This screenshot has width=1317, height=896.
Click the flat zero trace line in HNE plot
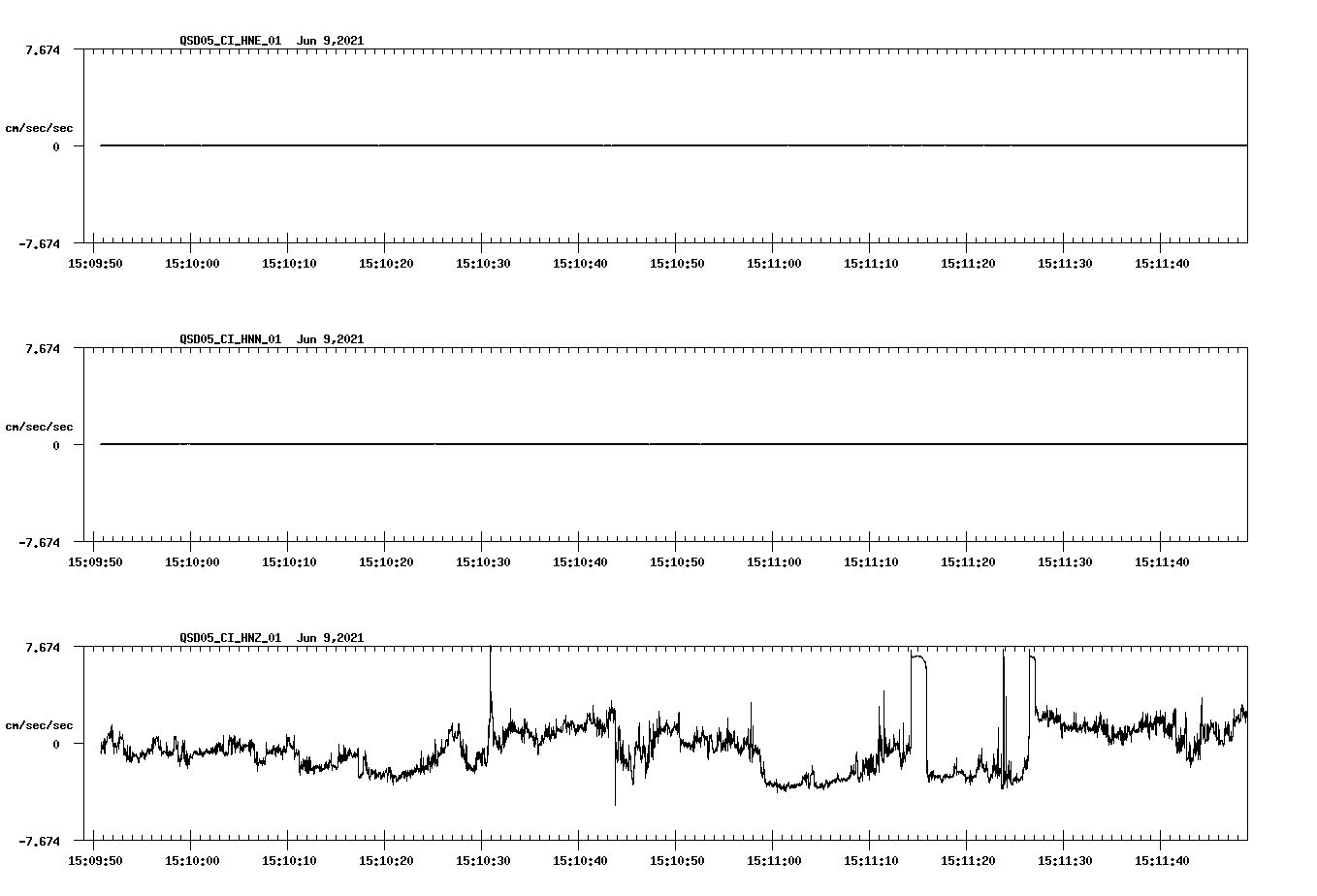click(674, 145)
